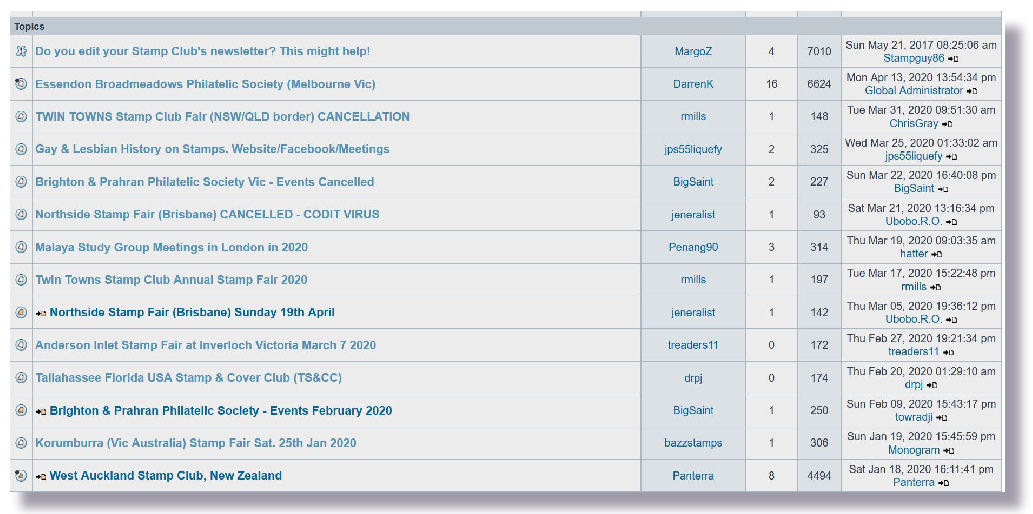1033x514 pixels.
Task: Click the sticky topic icon beside the newsletter topic
Action: pos(21,51)
